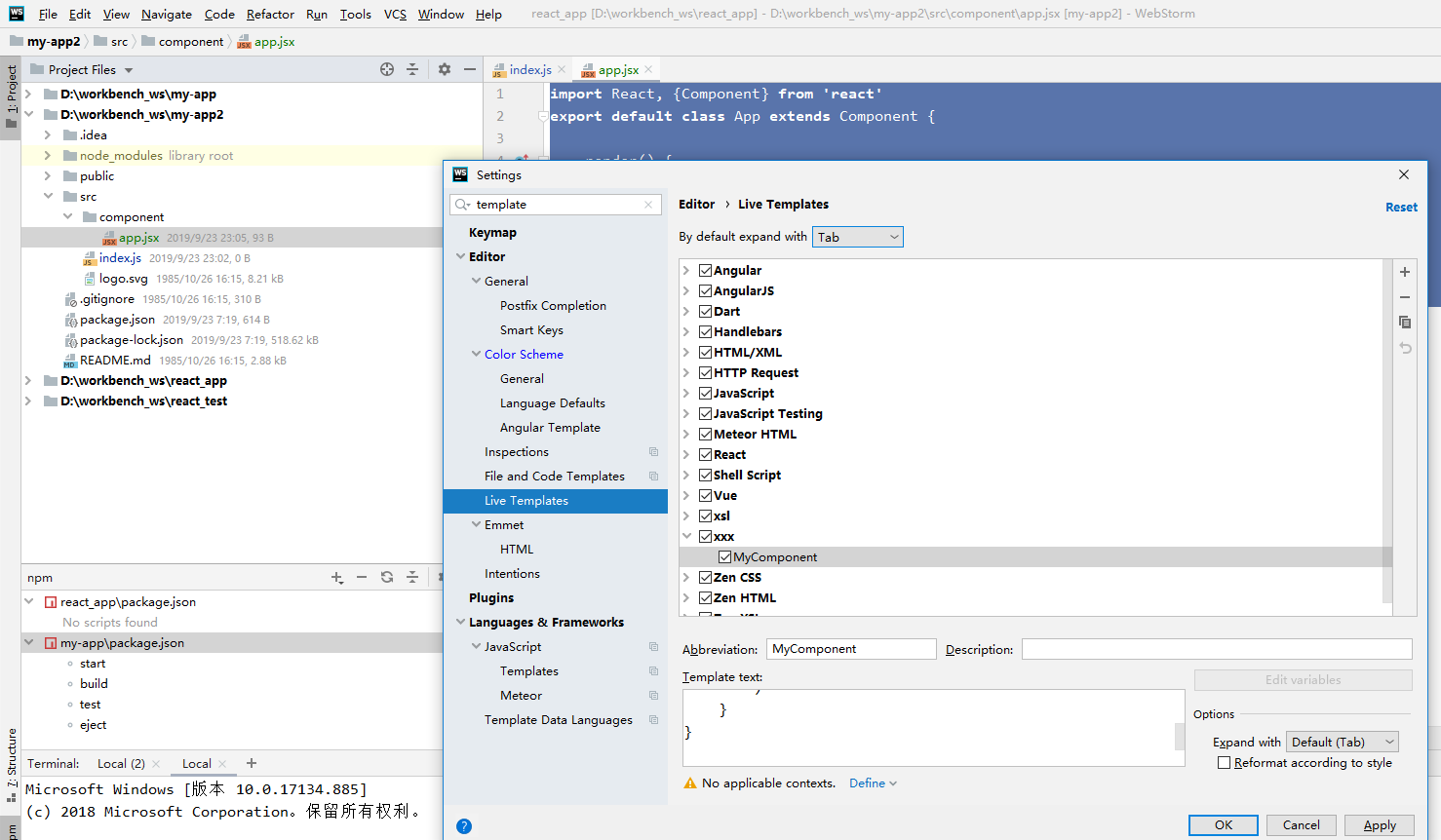
Task: Collapse all in the npm panel
Action: [412, 578]
